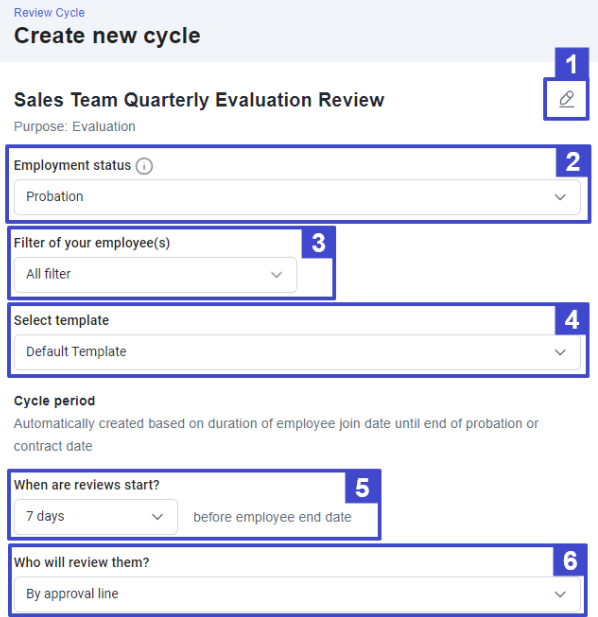Click the chevron arrow in Probation field
Viewport: 598px width, 617px height.
[560, 197]
